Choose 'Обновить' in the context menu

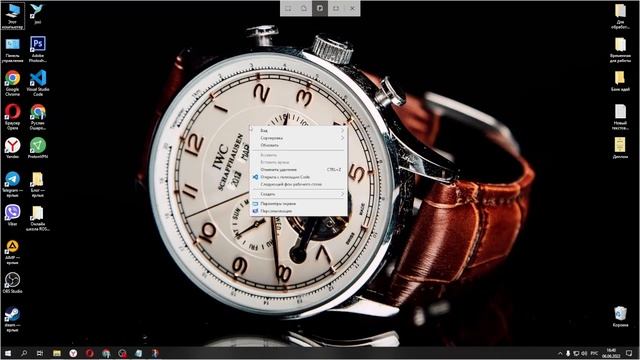coord(298,145)
